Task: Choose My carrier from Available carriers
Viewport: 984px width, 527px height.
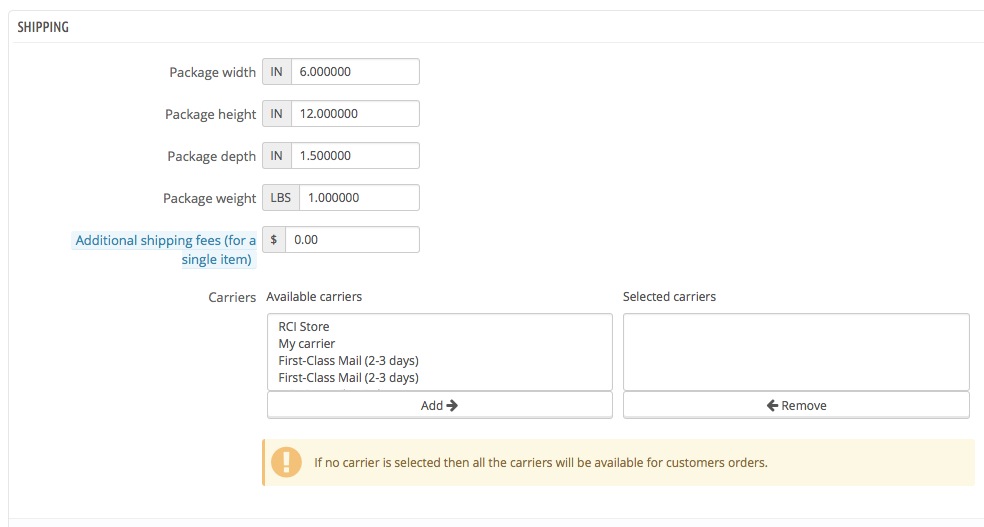Action: point(307,344)
